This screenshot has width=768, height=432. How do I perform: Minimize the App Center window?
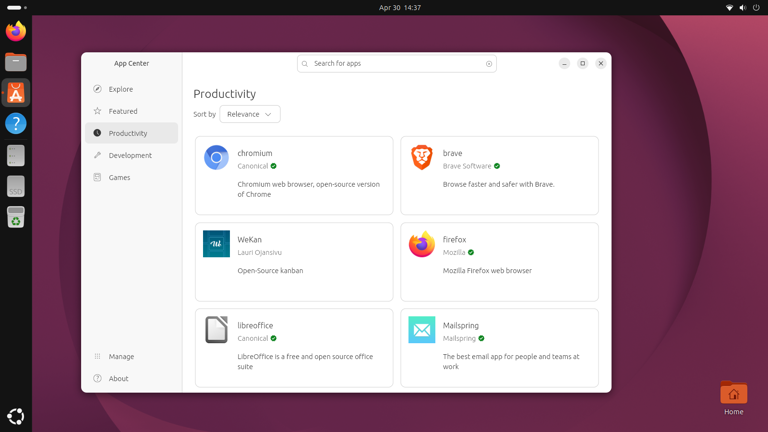click(564, 64)
